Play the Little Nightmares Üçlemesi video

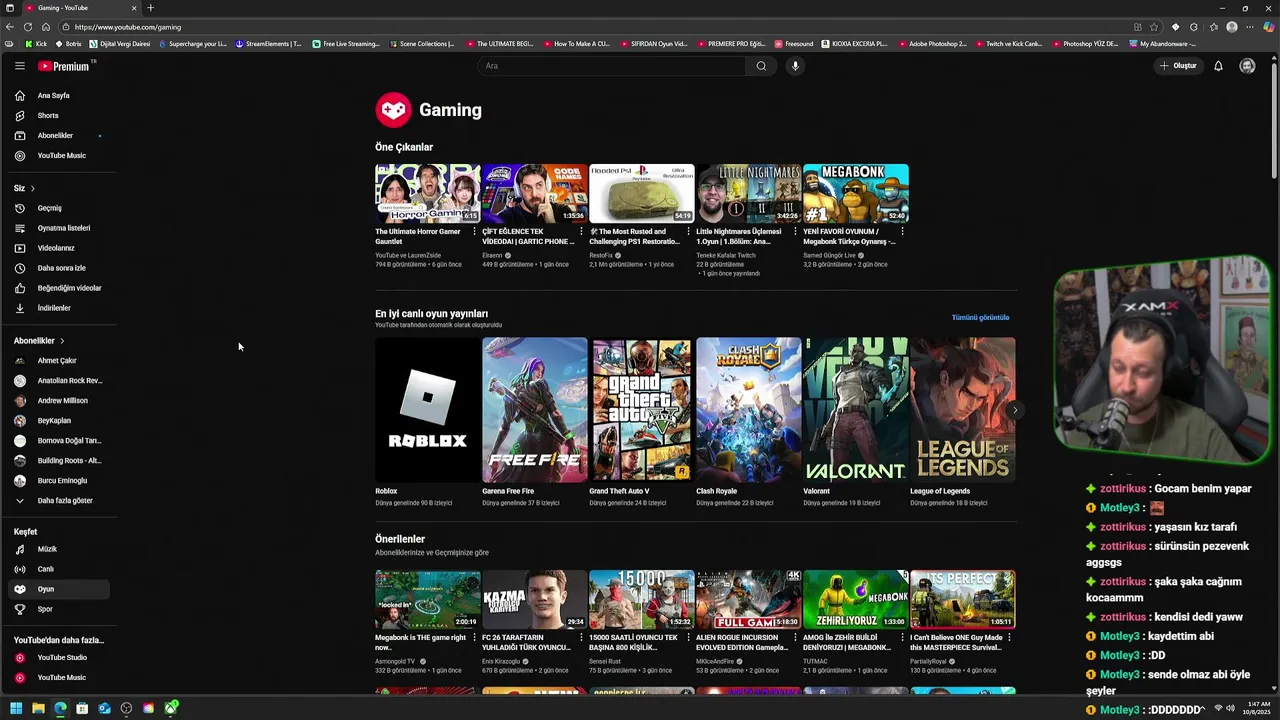click(x=748, y=193)
